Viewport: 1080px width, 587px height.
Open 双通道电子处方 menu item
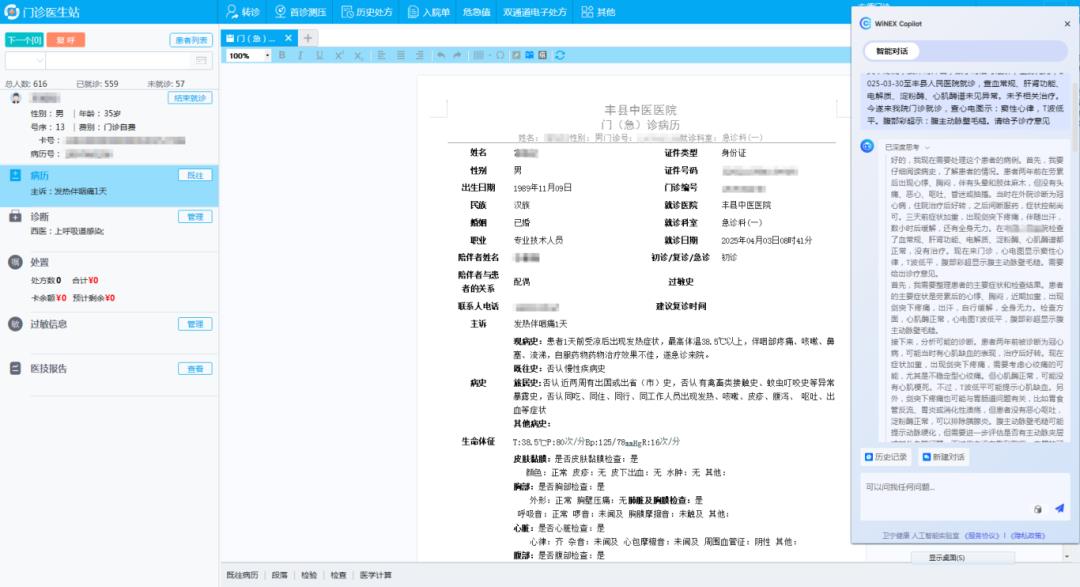[x=534, y=12]
